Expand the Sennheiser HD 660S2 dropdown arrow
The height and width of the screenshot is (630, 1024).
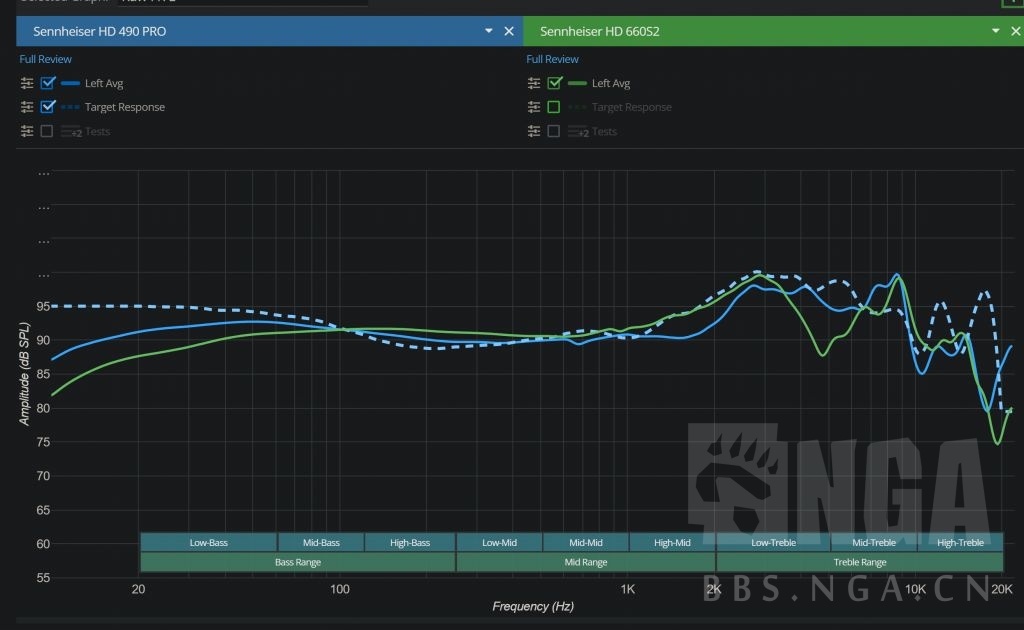pos(995,31)
